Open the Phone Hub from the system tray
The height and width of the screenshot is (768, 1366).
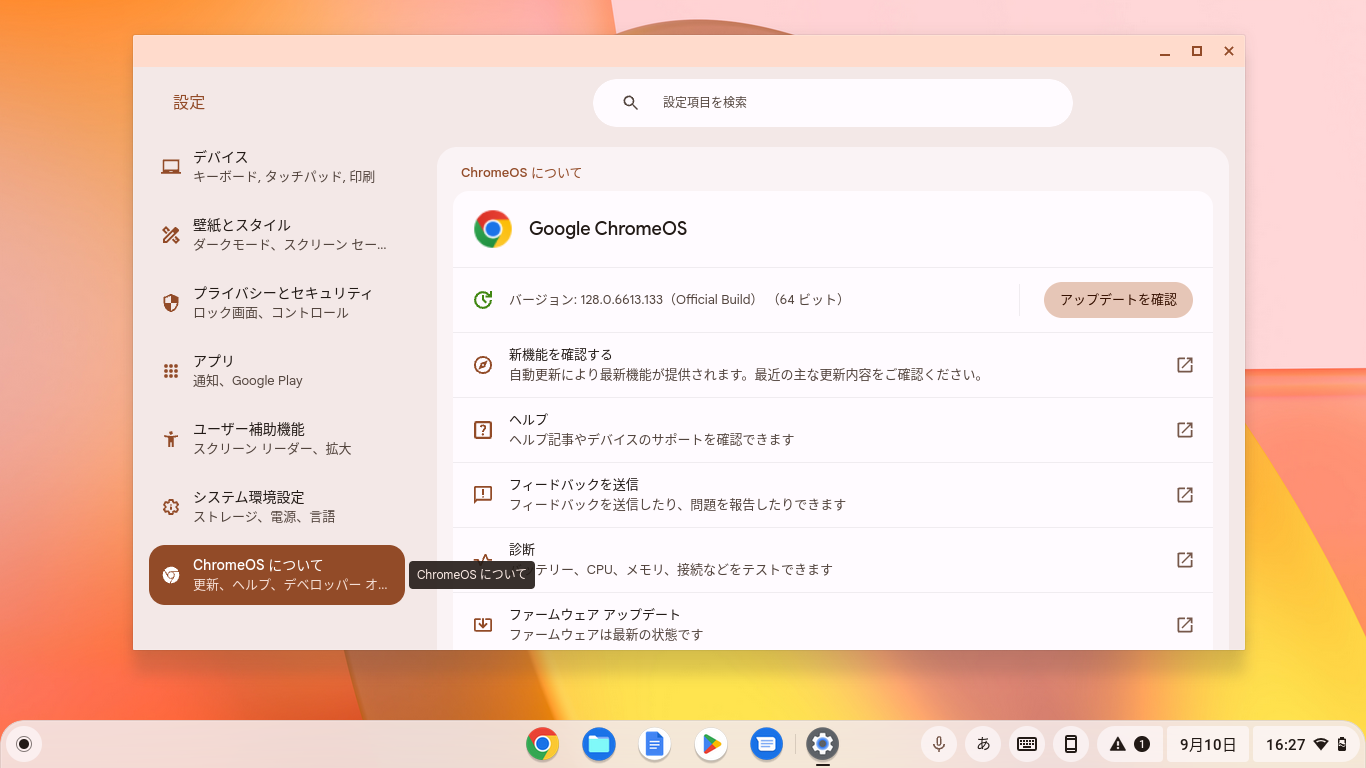[x=1070, y=744]
